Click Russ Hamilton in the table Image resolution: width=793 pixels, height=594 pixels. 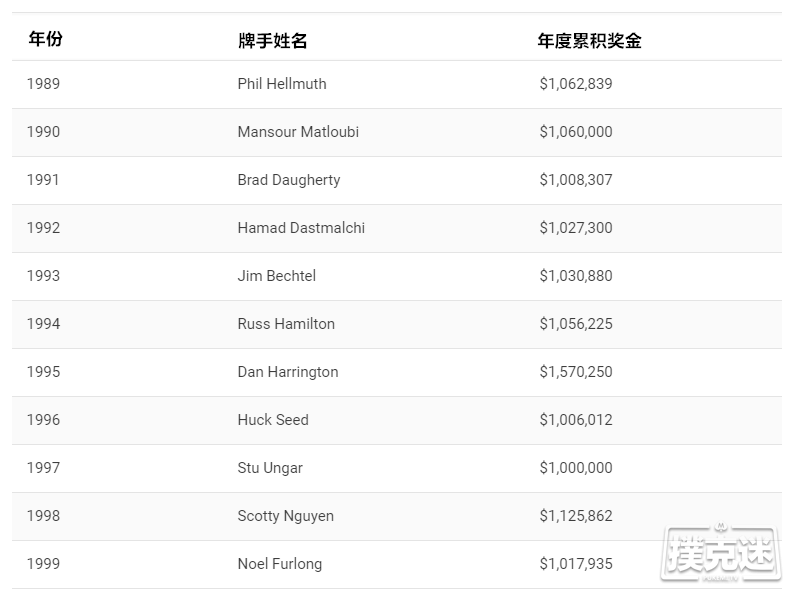coord(286,324)
